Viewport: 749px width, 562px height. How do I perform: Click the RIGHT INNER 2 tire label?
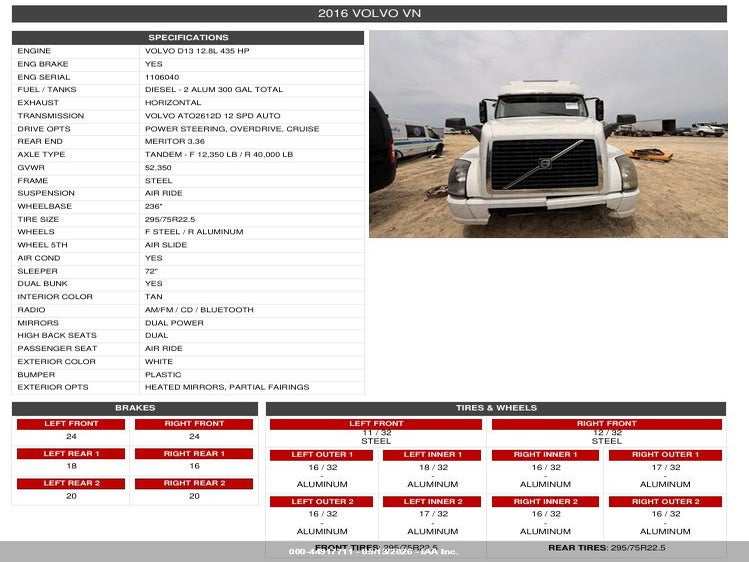(x=545, y=502)
